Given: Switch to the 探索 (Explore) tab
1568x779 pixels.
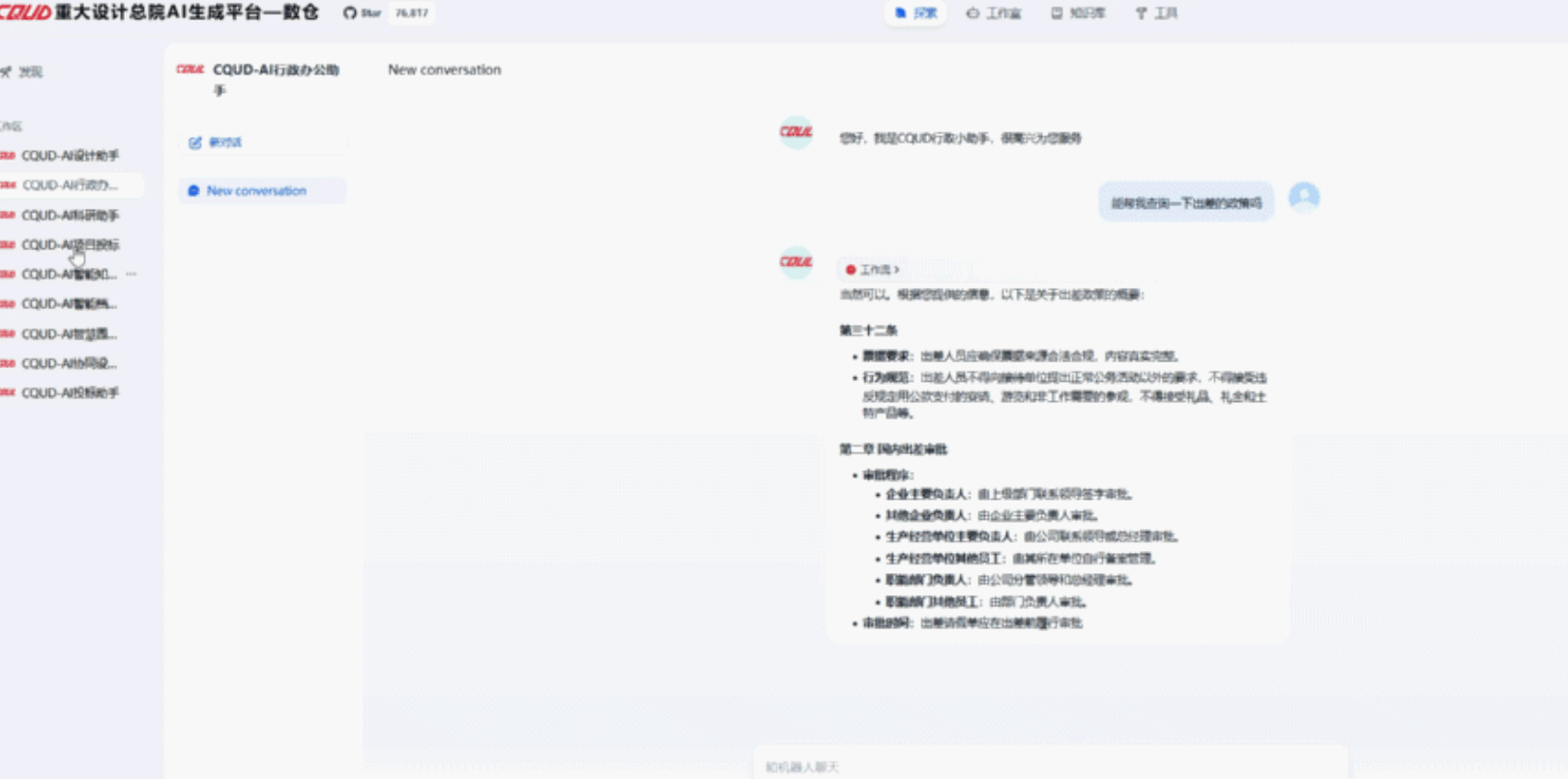Looking at the screenshot, I should click(916, 14).
